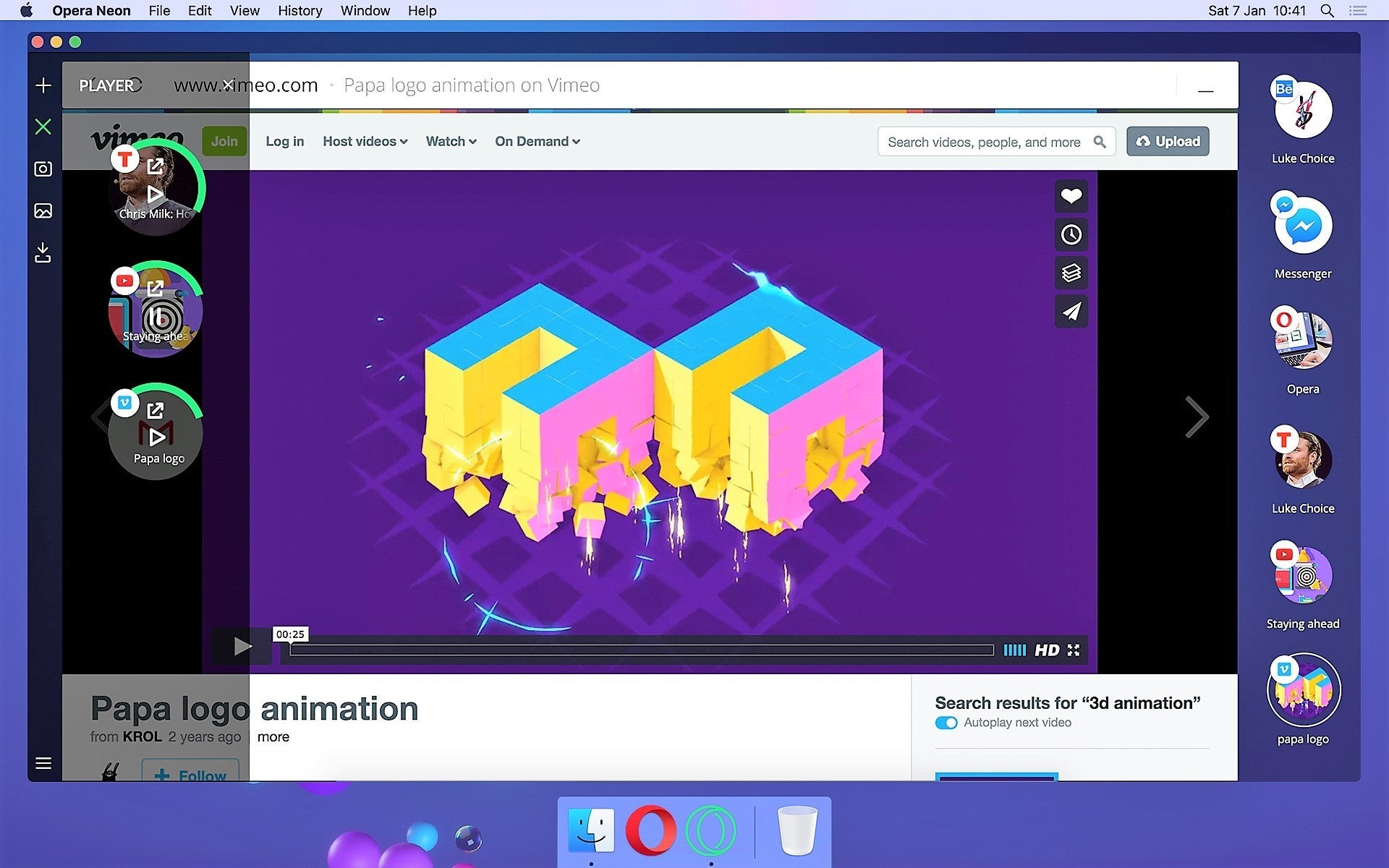Click the Vimeo collections stack icon

pos(1070,273)
